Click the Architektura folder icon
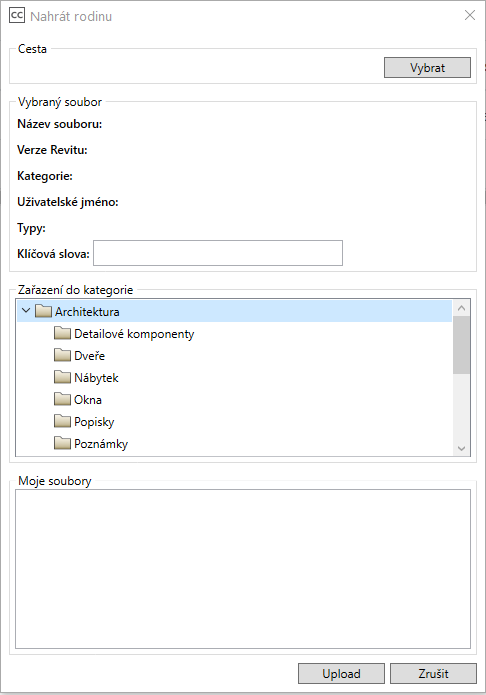The image size is (486, 695). 43,311
